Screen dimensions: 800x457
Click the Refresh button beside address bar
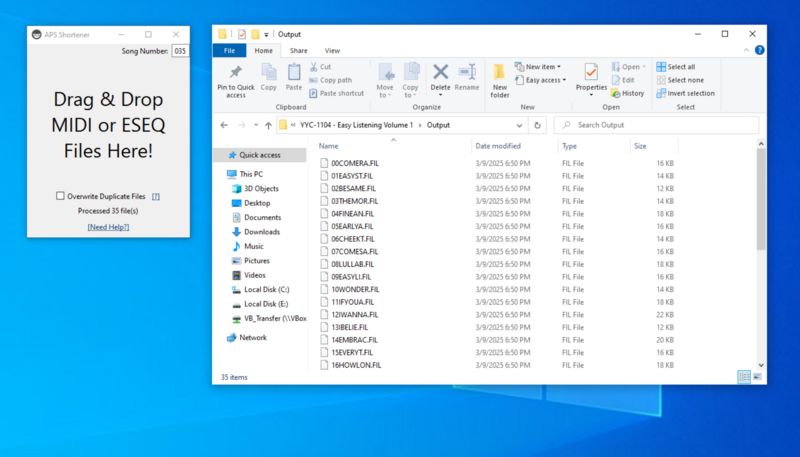click(537, 125)
